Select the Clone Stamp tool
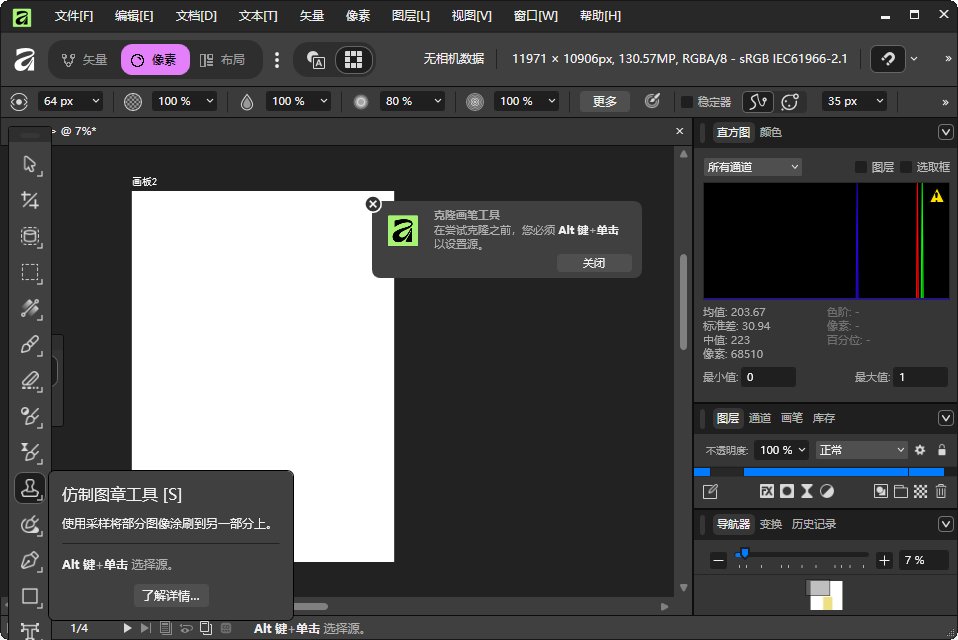Image resolution: width=958 pixels, height=640 pixels. click(x=30, y=489)
